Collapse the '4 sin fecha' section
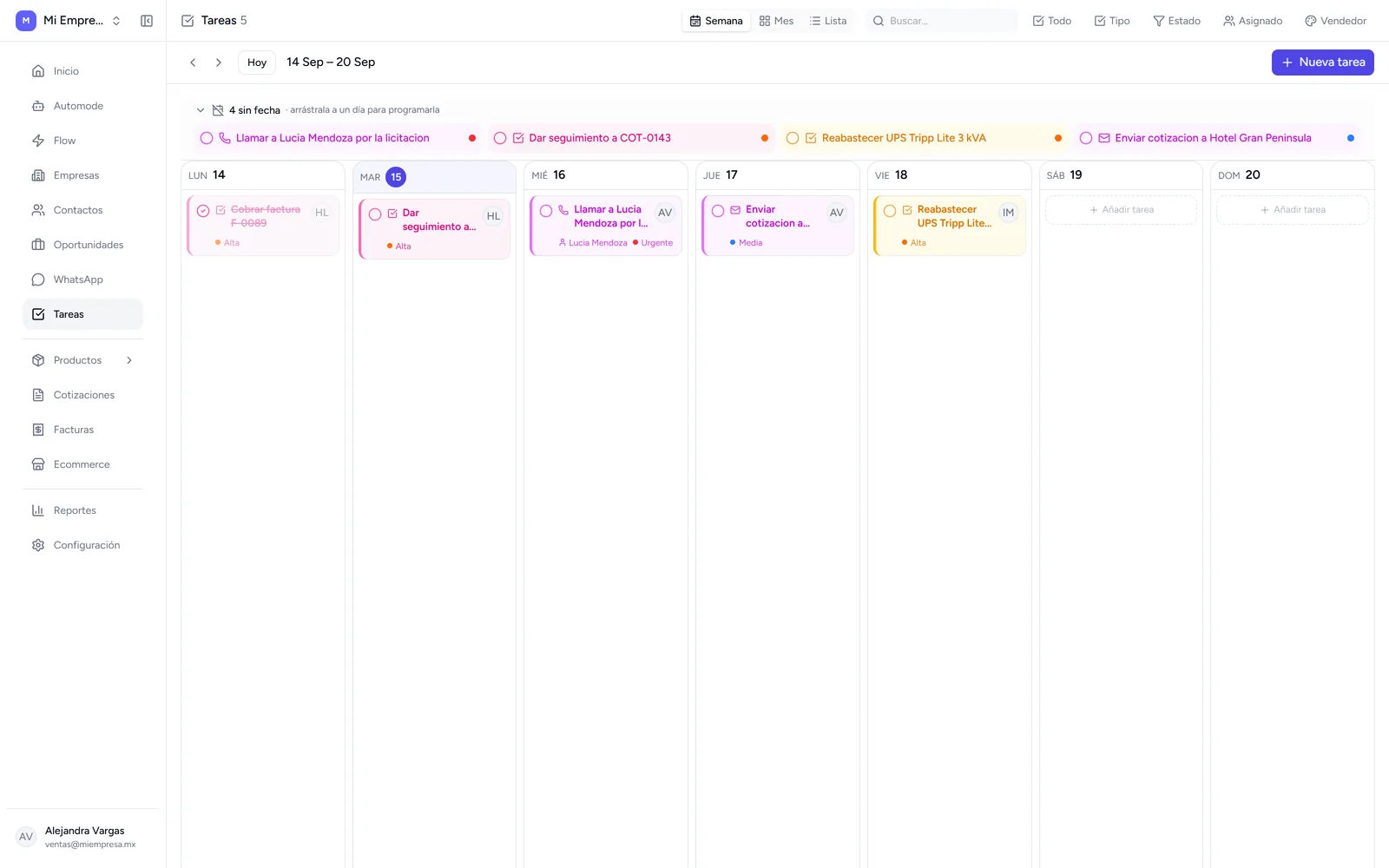Screen dimensions: 1389x868 click(x=201, y=110)
